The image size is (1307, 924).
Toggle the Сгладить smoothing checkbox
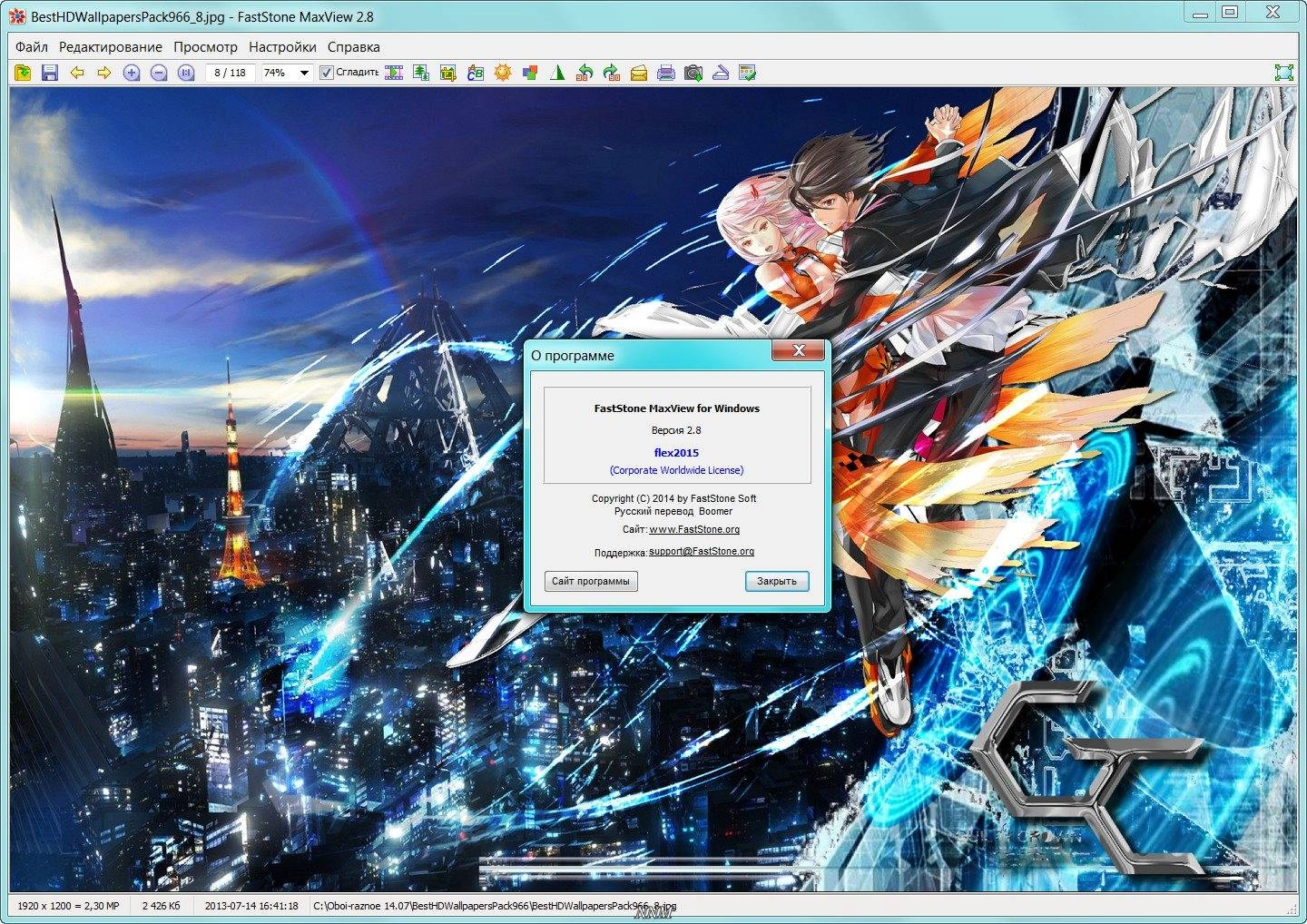(x=327, y=73)
